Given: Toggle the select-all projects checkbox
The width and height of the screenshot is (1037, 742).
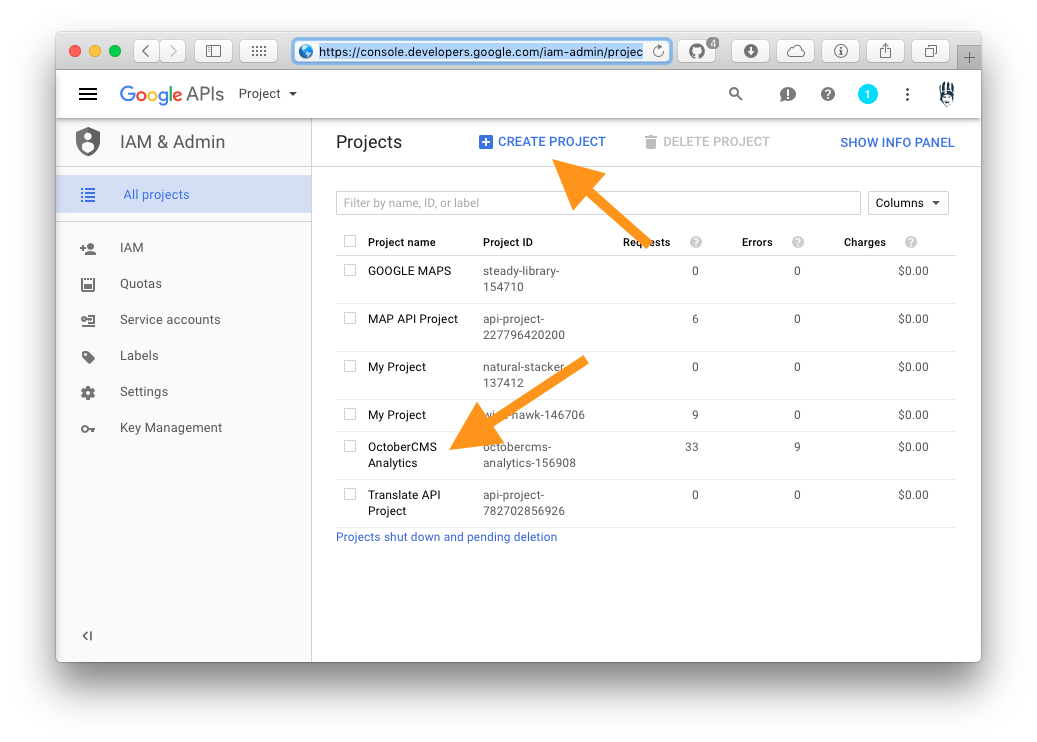Looking at the screenshot, I should pos(350,241).
